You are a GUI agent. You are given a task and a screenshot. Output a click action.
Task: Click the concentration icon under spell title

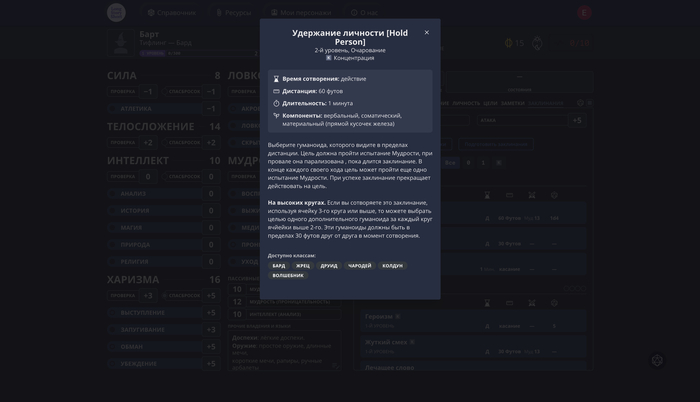(329, 58)
